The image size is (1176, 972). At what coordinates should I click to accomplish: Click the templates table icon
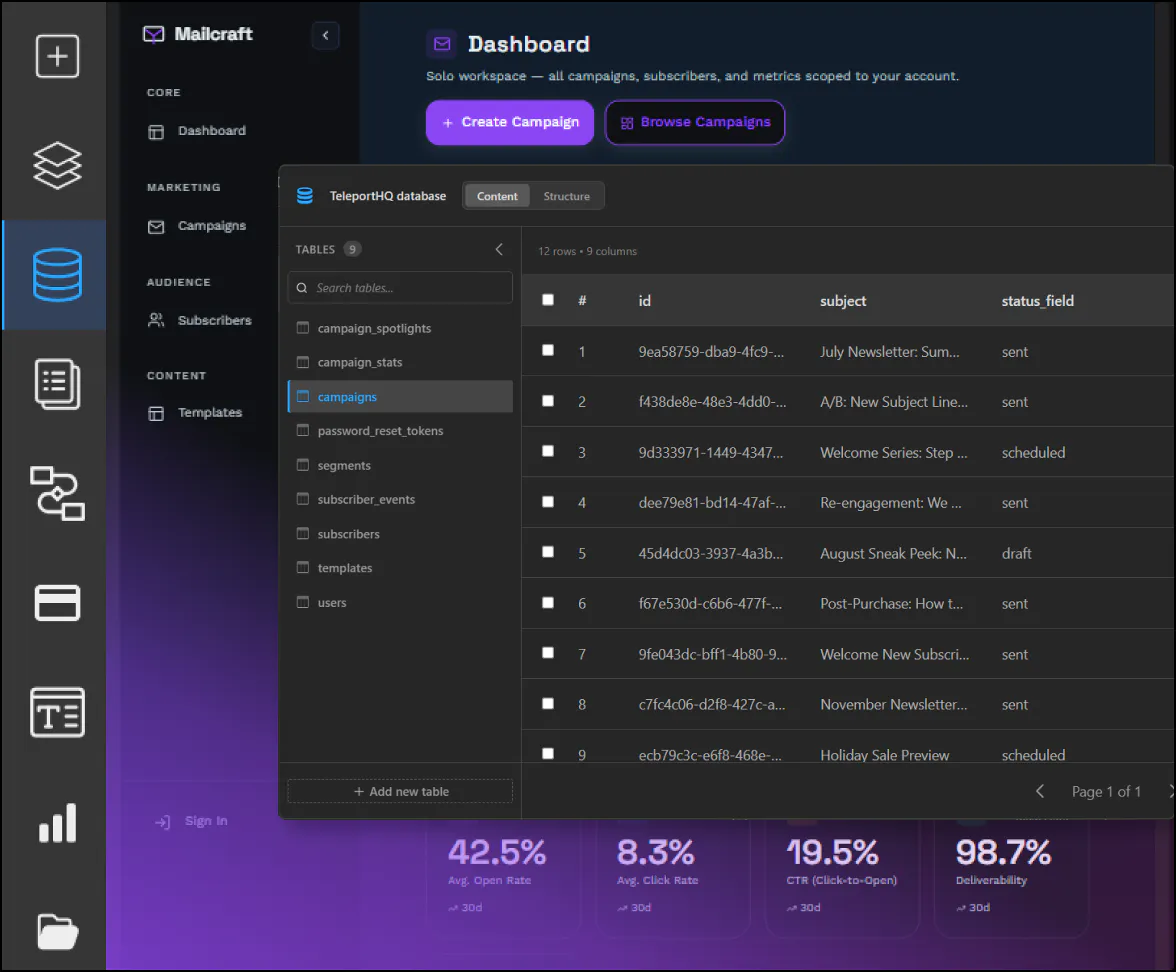pyautogui.click(x=303, y=568)
